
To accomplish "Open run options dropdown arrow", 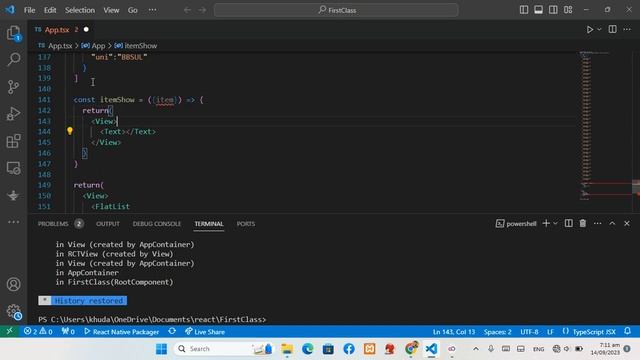I will [x=599, y=29].
